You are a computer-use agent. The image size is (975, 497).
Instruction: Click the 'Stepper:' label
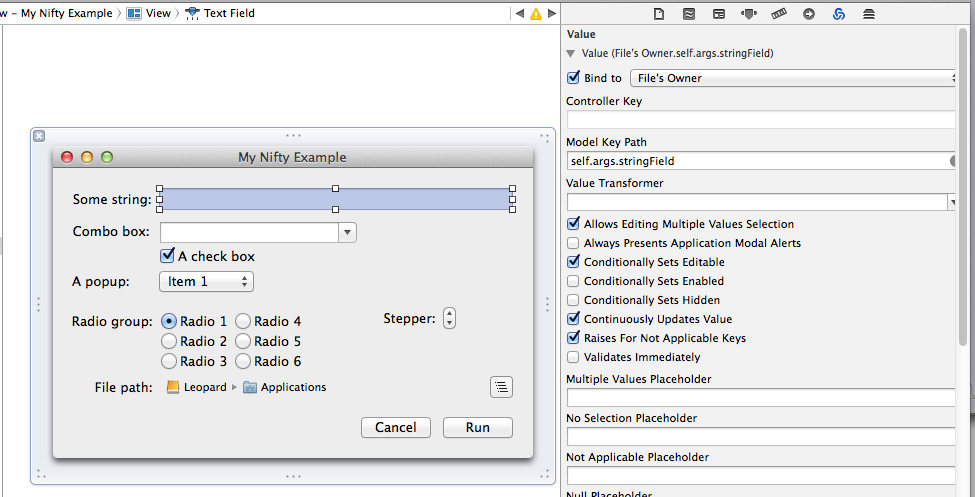[x=410, y=318]
